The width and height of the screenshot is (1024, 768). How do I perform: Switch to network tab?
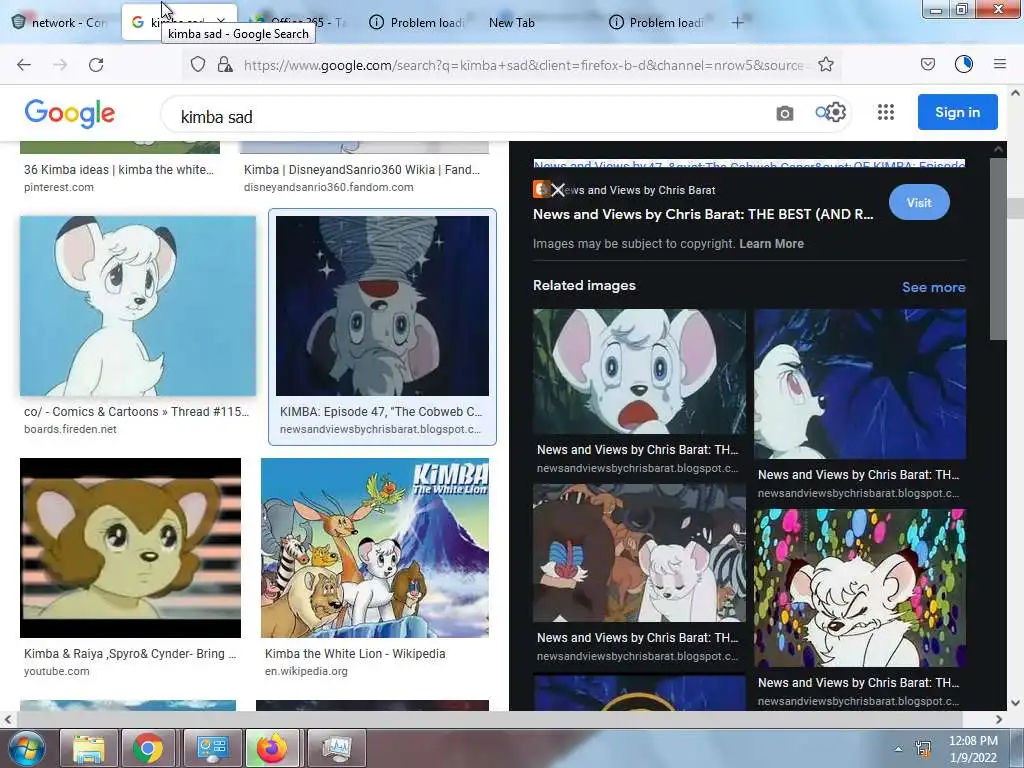pos(59,22)
